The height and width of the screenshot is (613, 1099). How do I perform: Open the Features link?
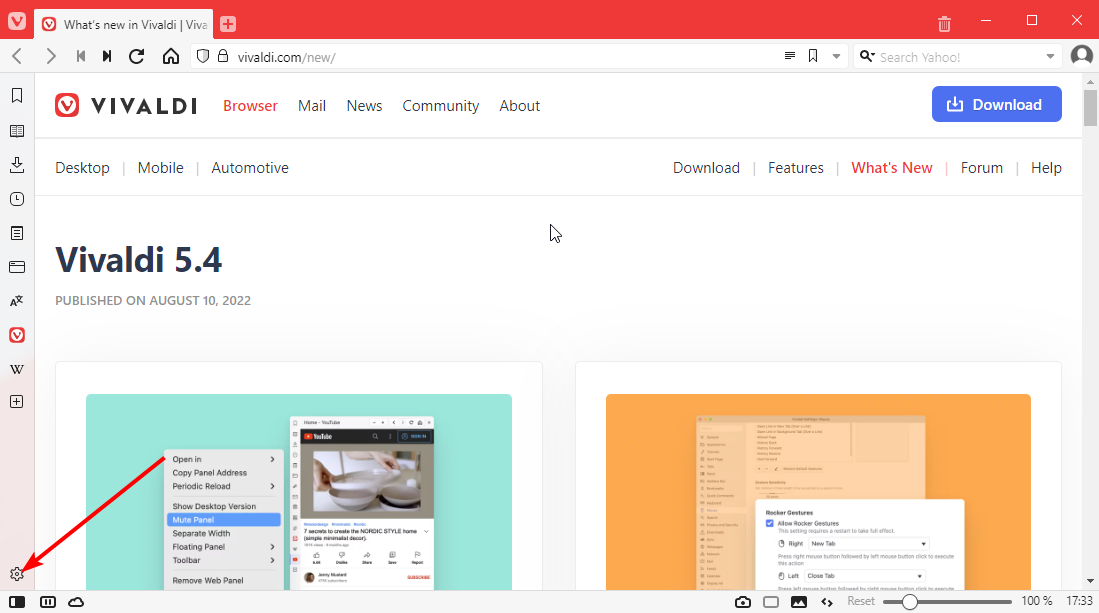(x=796, y=168)
